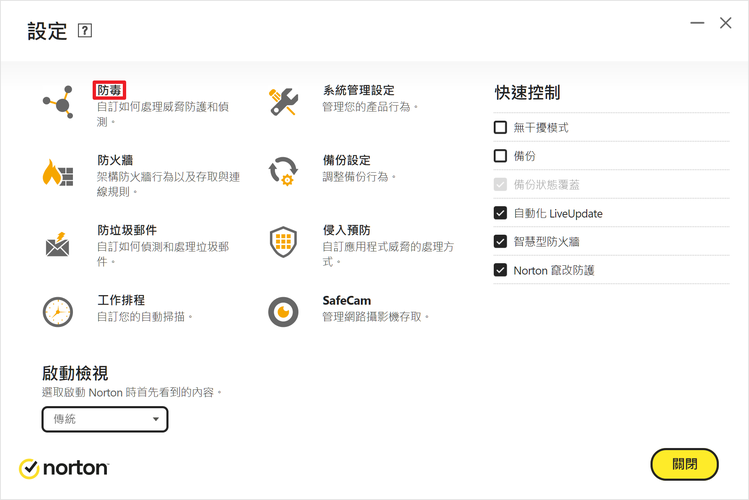Click the 設定 window title
This screenshot has height=500, width=749.
47,31
